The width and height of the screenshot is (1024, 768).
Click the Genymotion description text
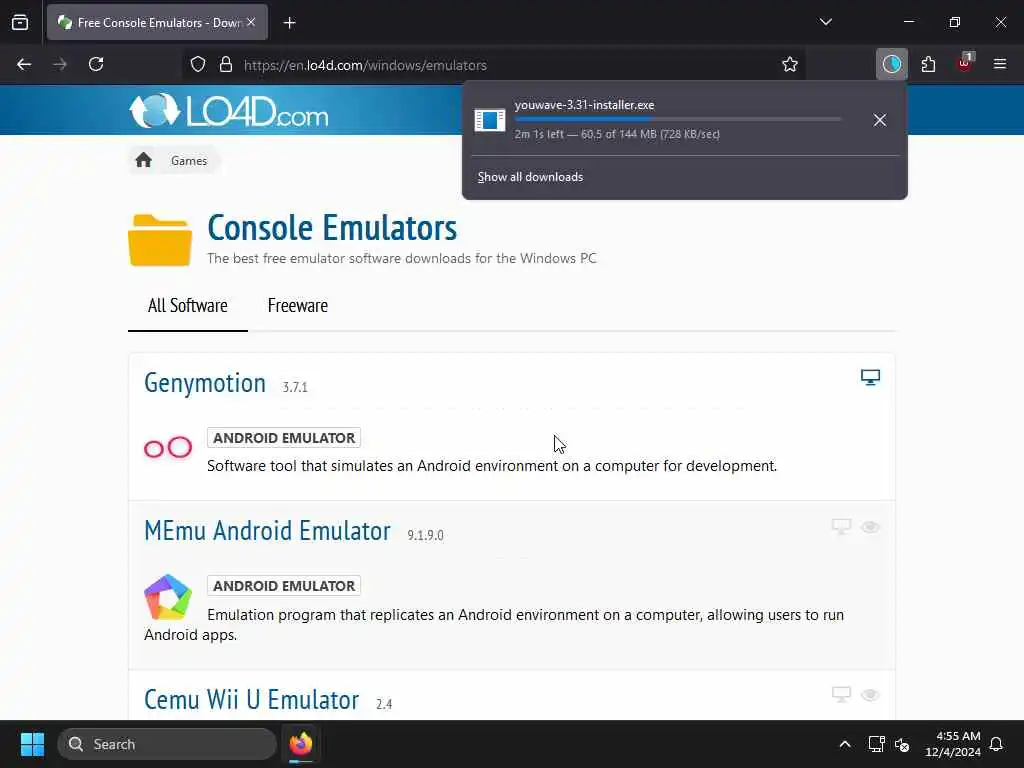(x=492, y=466)
